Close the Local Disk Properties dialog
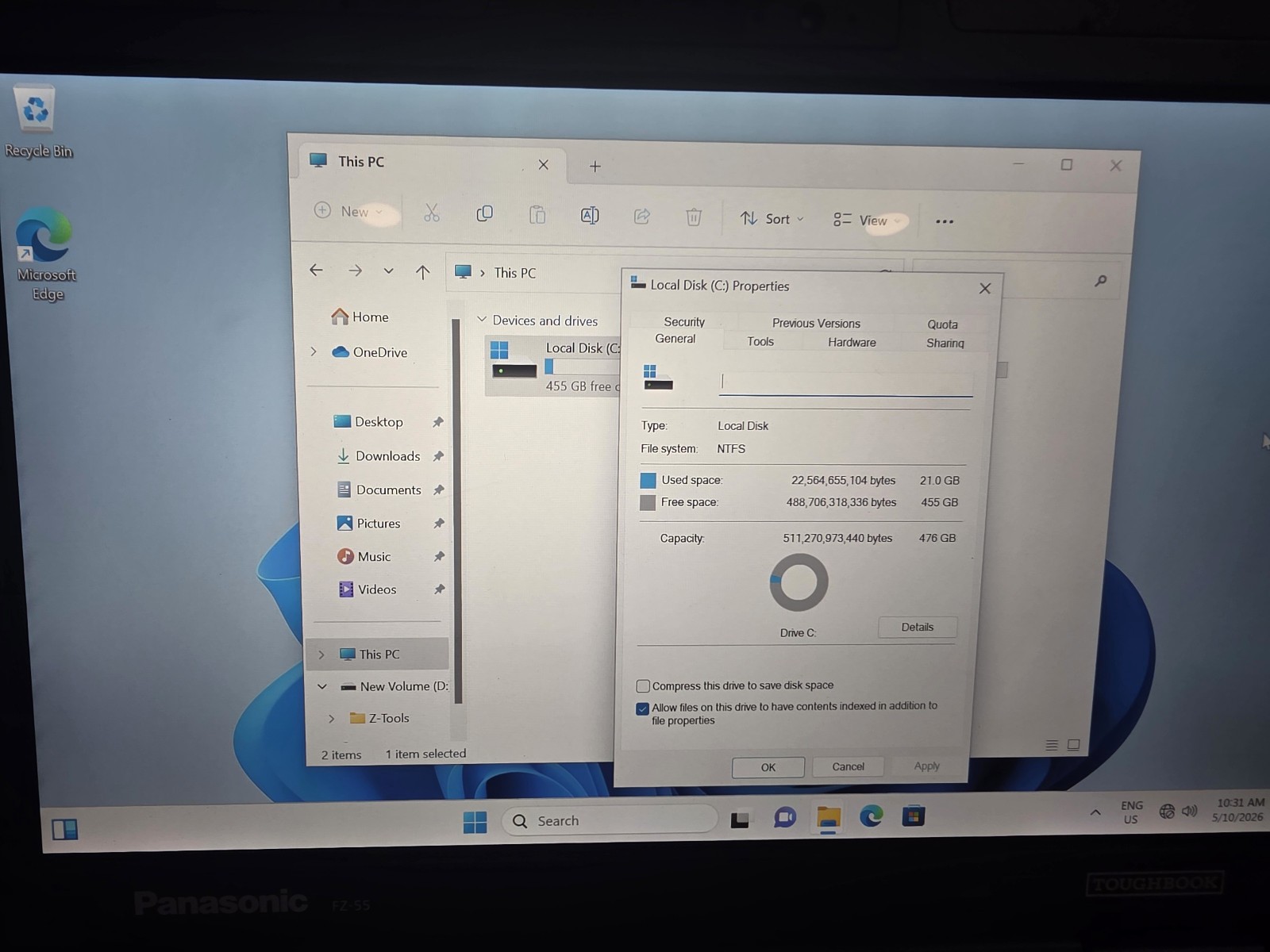The width and height of the screenshot is (1270, 952). [985, 289]
